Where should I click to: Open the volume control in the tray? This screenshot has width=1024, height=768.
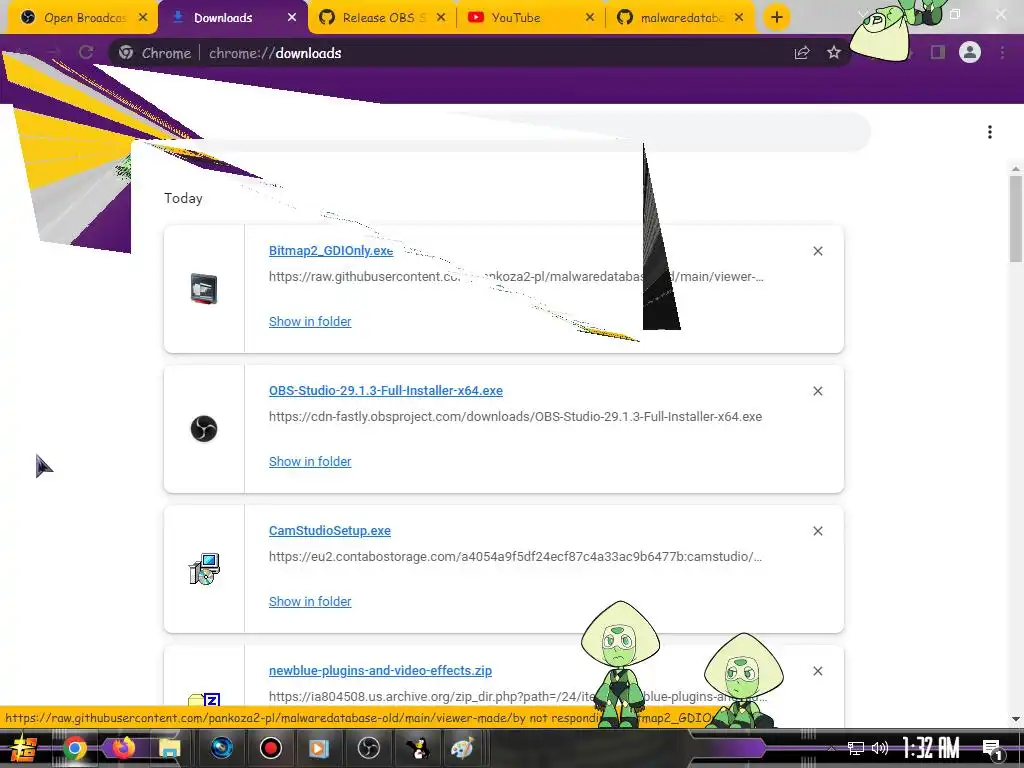point(880,748)
